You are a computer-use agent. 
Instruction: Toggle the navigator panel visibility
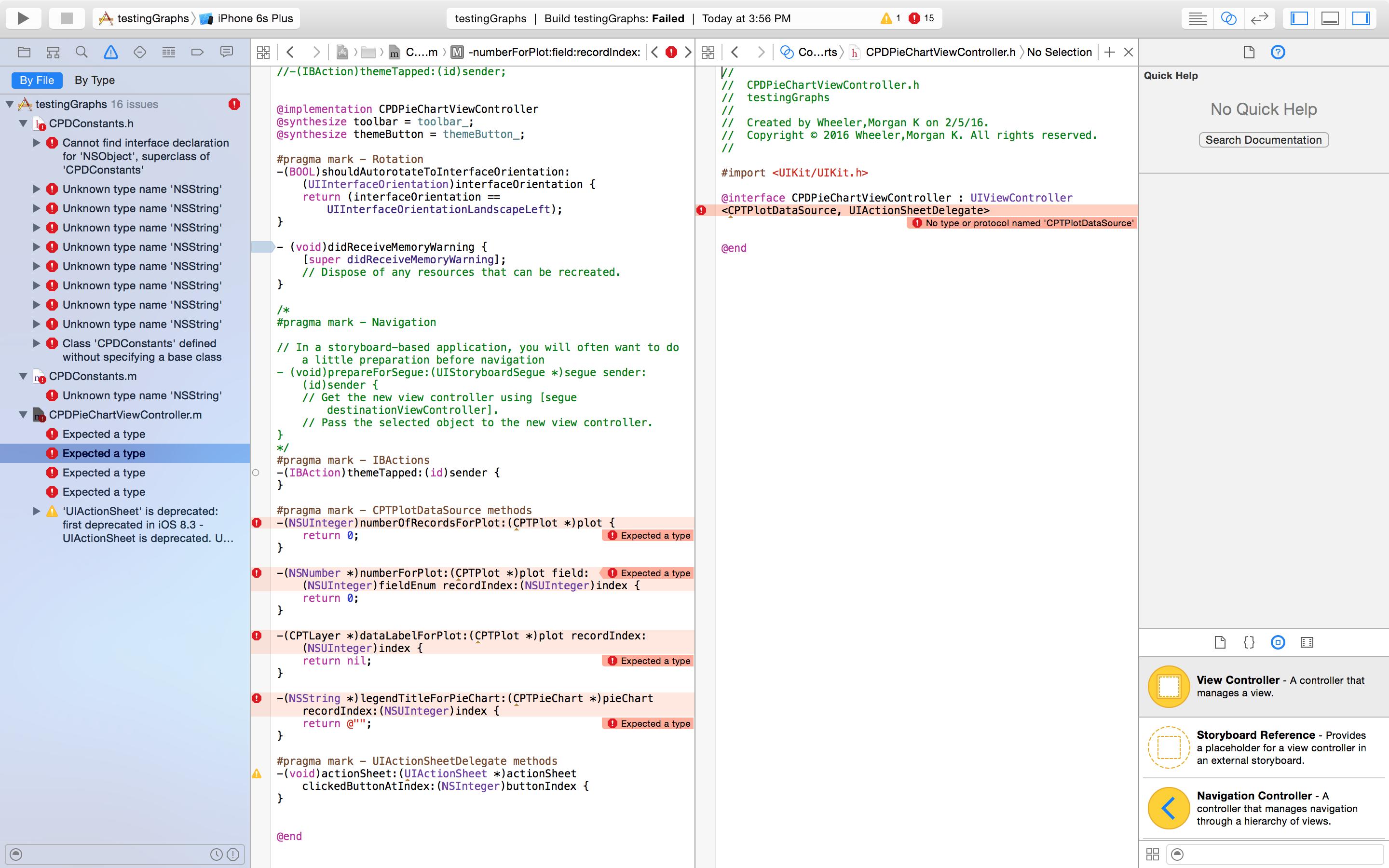pyautogui.click(x=1299, y=18)
